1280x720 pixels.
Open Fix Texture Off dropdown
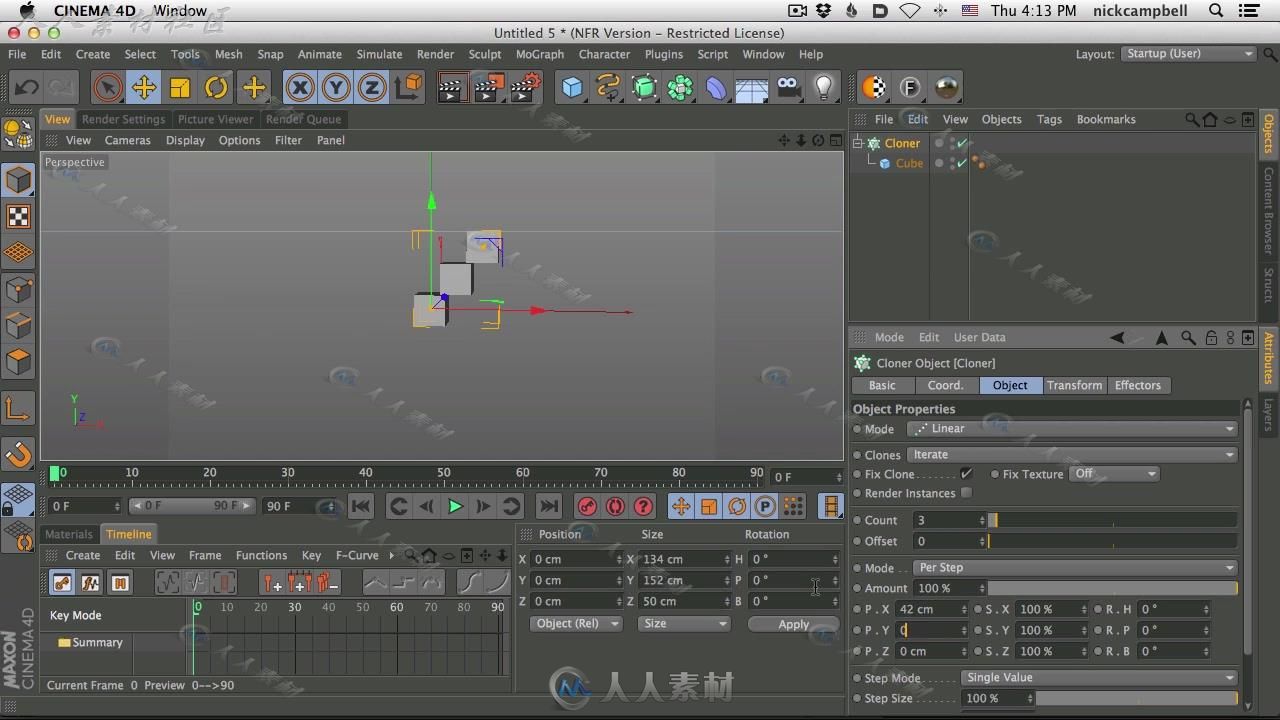[1114, 473]
